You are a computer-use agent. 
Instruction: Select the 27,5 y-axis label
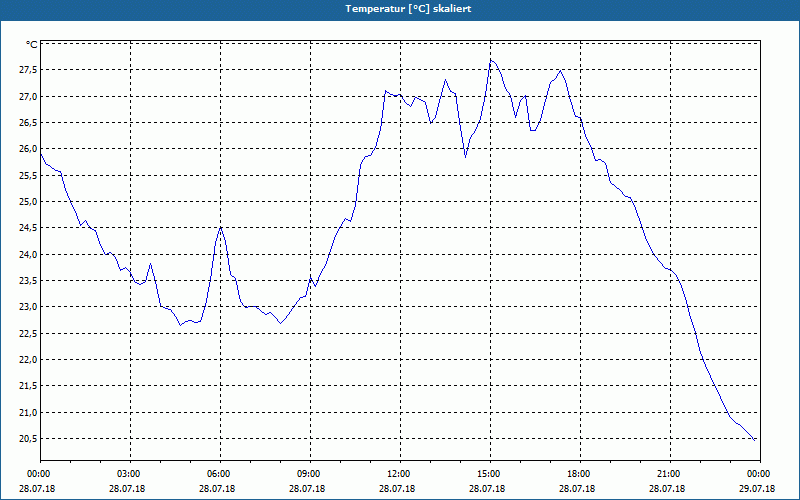point(28,70)
